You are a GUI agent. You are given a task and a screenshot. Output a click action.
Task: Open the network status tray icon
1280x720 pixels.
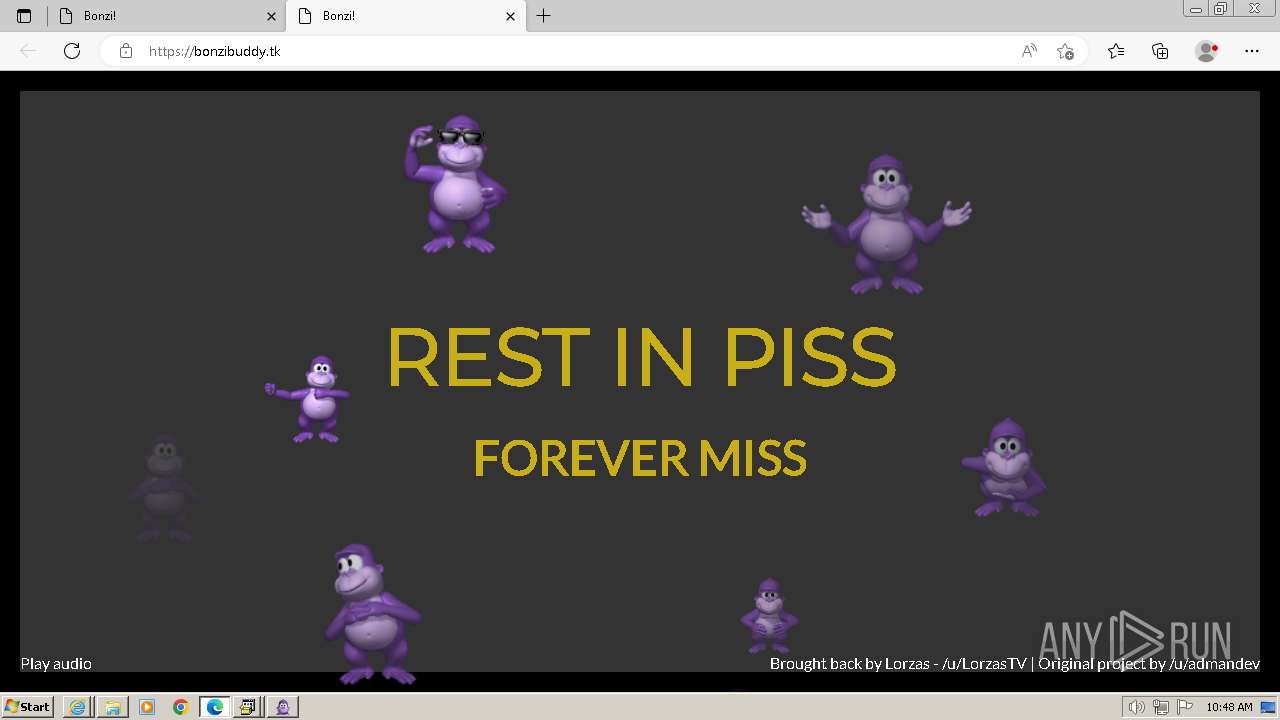(x=1160, y=707)
